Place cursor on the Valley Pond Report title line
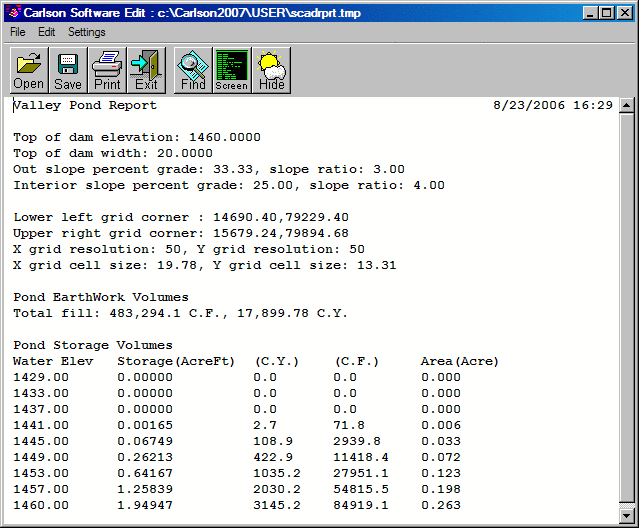The height and width of the screenshot is (528, 639). pos(85,105)
